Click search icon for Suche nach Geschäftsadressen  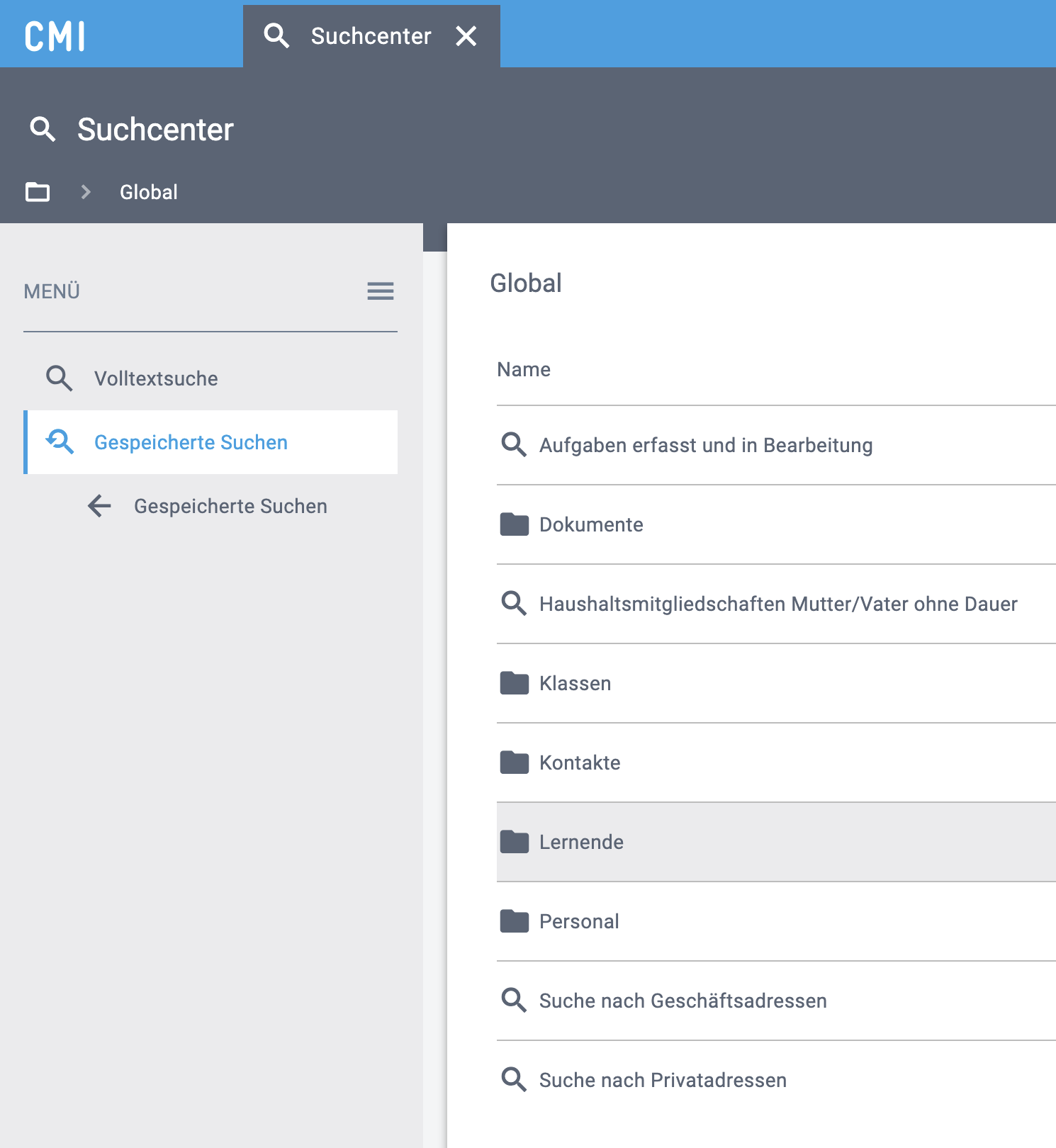click(514, 1001)
